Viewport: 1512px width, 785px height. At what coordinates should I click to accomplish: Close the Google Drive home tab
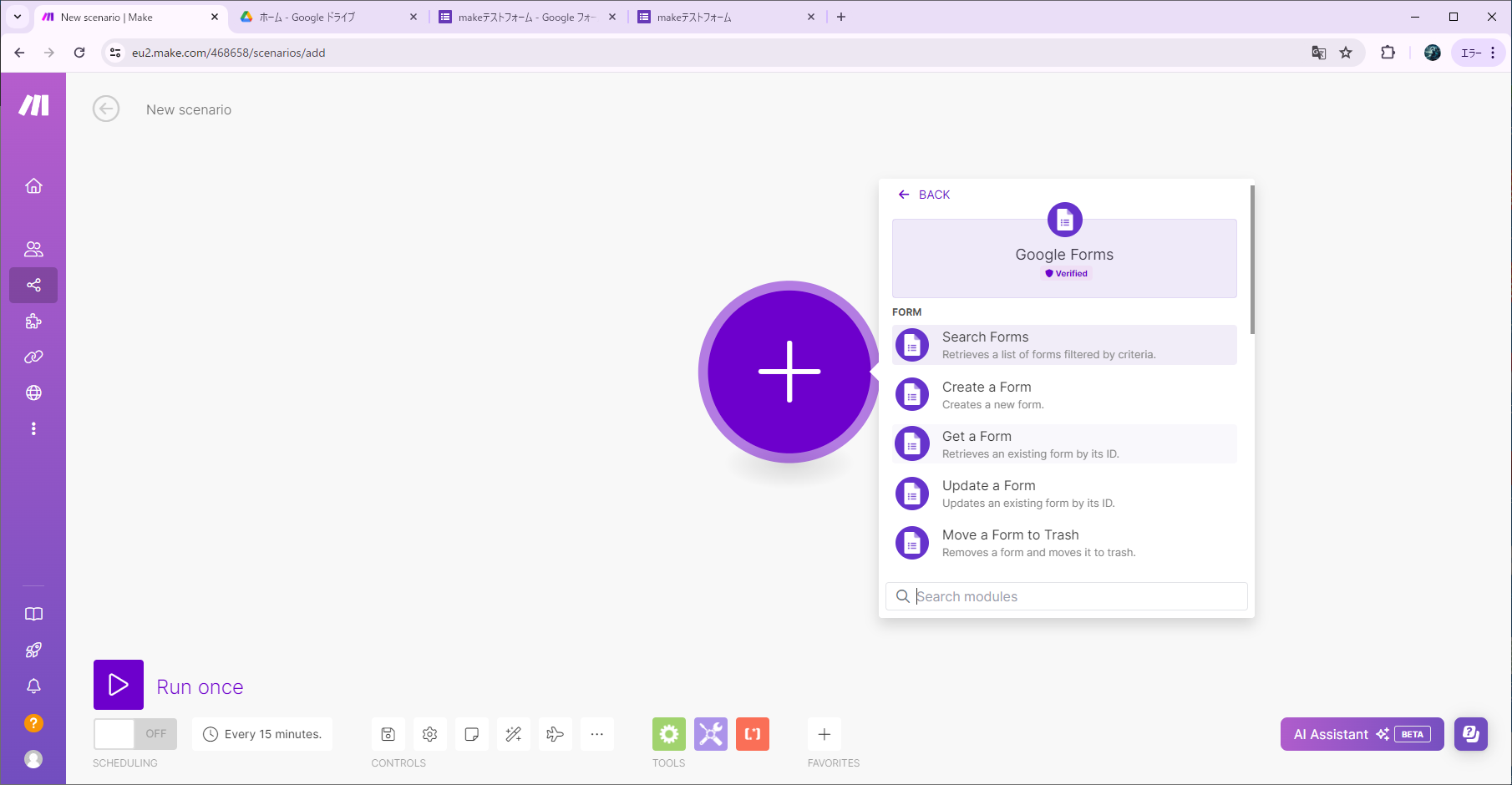[x=414, y=17]
